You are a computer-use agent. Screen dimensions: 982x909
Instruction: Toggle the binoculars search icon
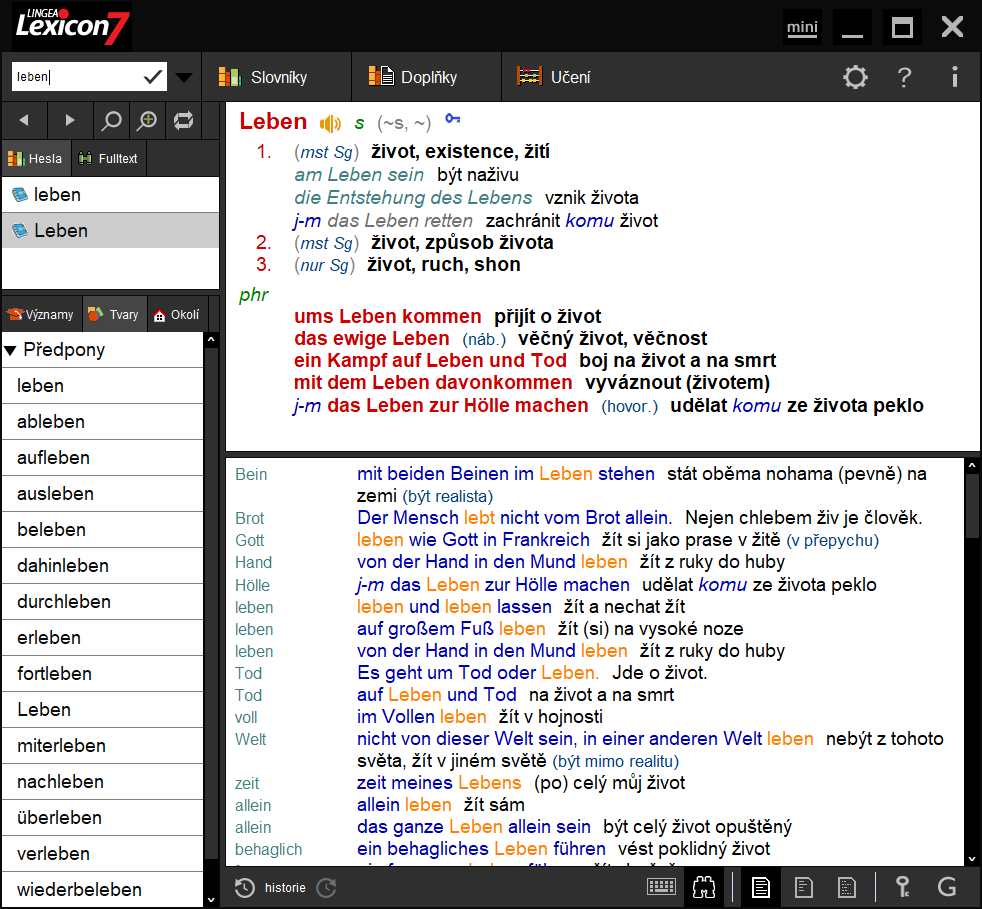704,887
